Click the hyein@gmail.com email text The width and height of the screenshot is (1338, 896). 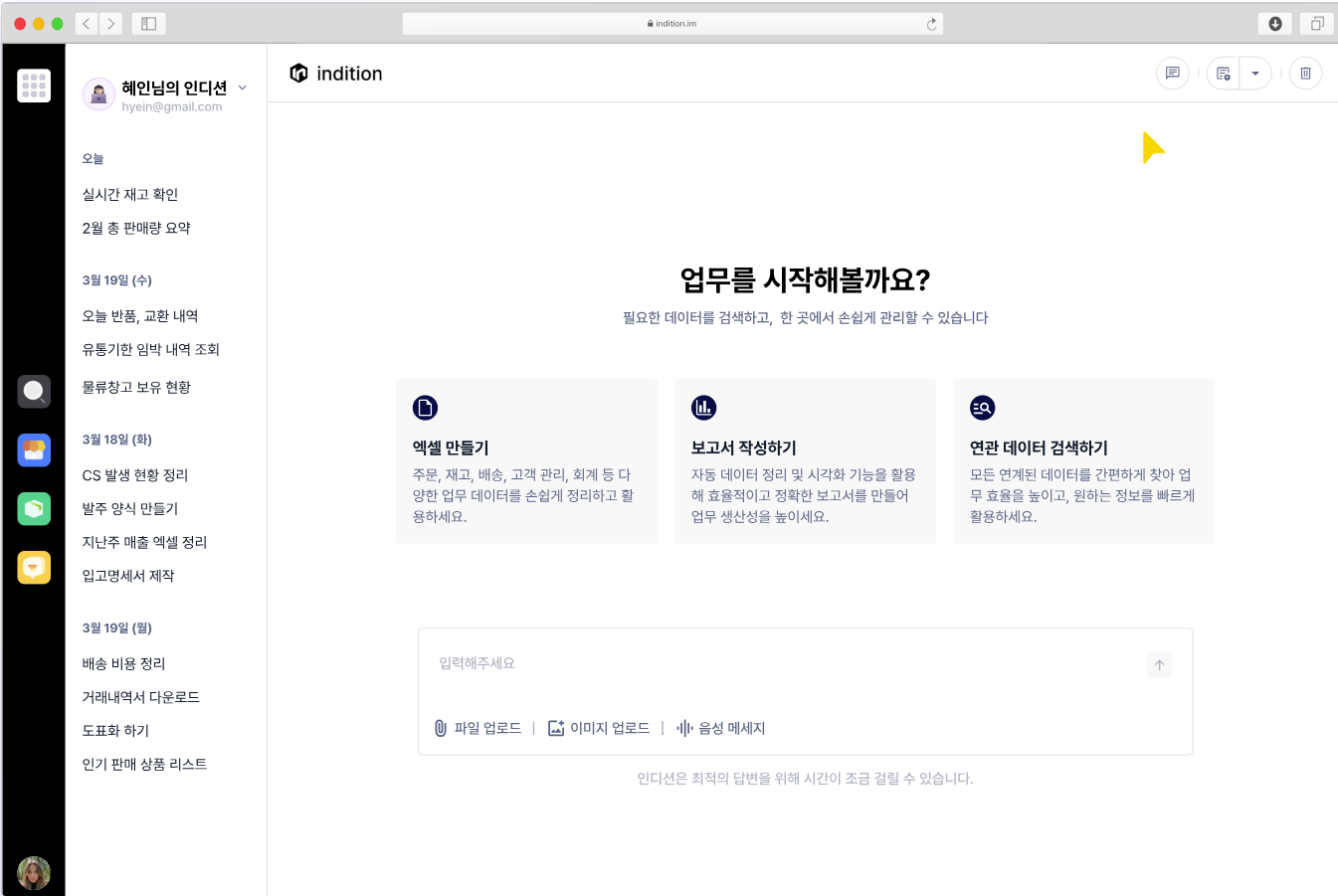click(172, 106)
